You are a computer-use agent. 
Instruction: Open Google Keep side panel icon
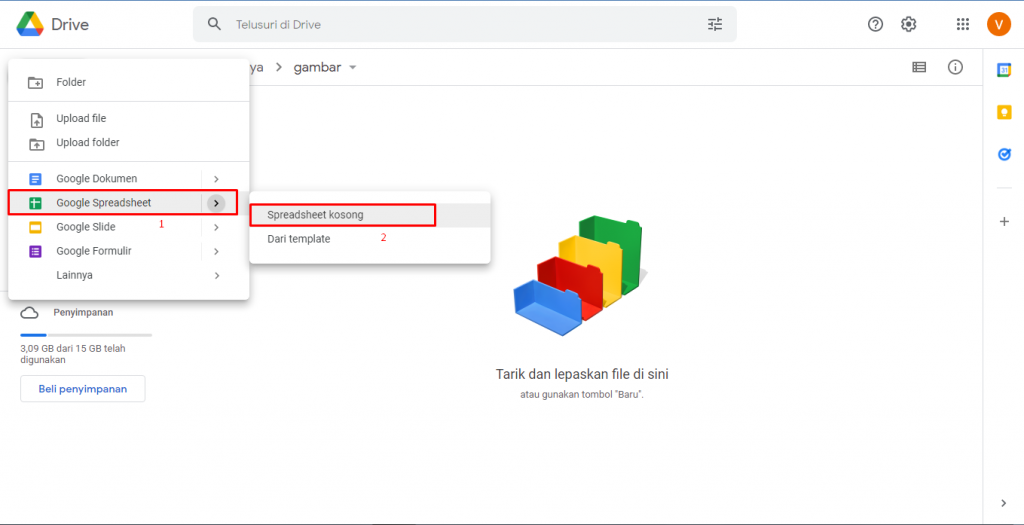click(x=1004, y=112)
